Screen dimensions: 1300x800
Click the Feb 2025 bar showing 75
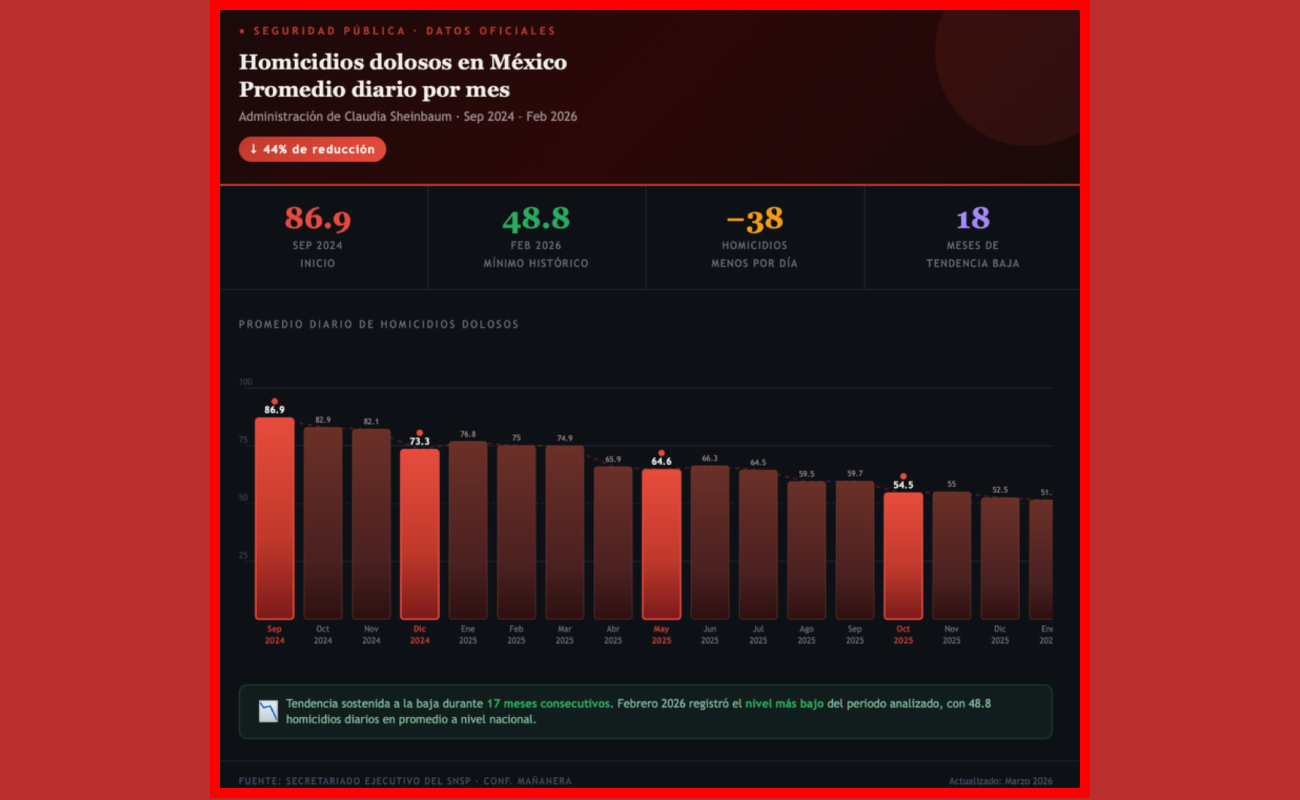(515, 530)
